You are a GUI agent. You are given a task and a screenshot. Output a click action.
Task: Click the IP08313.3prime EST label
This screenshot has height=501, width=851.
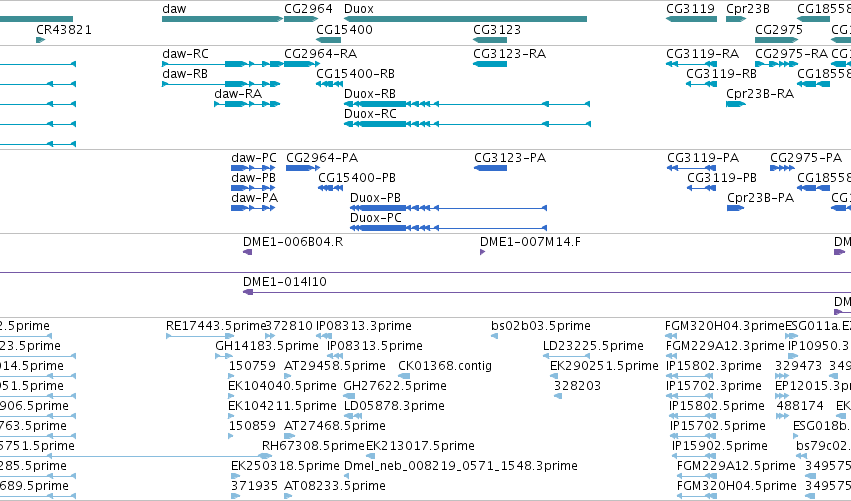[x=364, y=326]
